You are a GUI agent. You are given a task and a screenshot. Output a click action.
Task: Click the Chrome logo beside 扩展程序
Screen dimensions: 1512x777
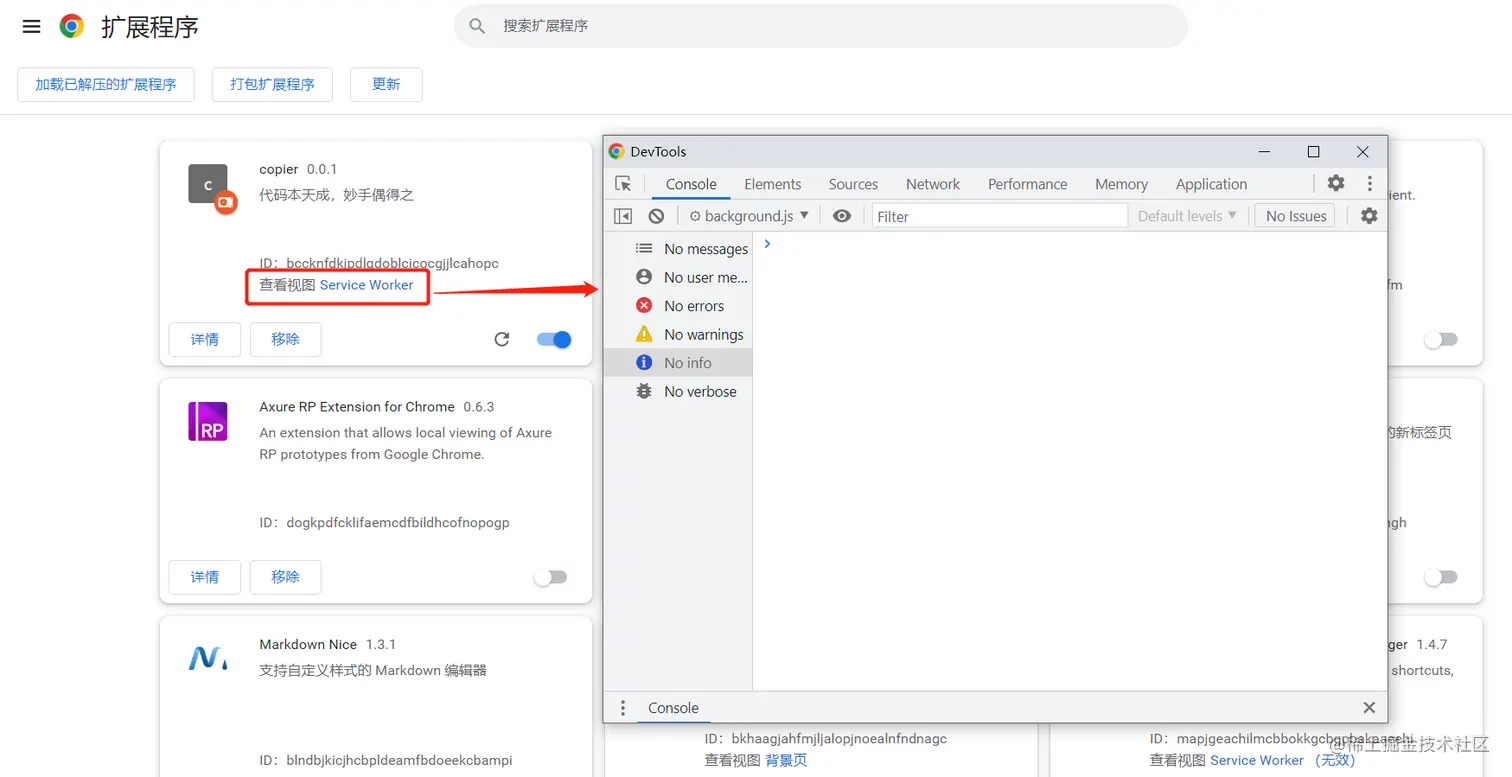pyautogui.click(x=71, y=27)
